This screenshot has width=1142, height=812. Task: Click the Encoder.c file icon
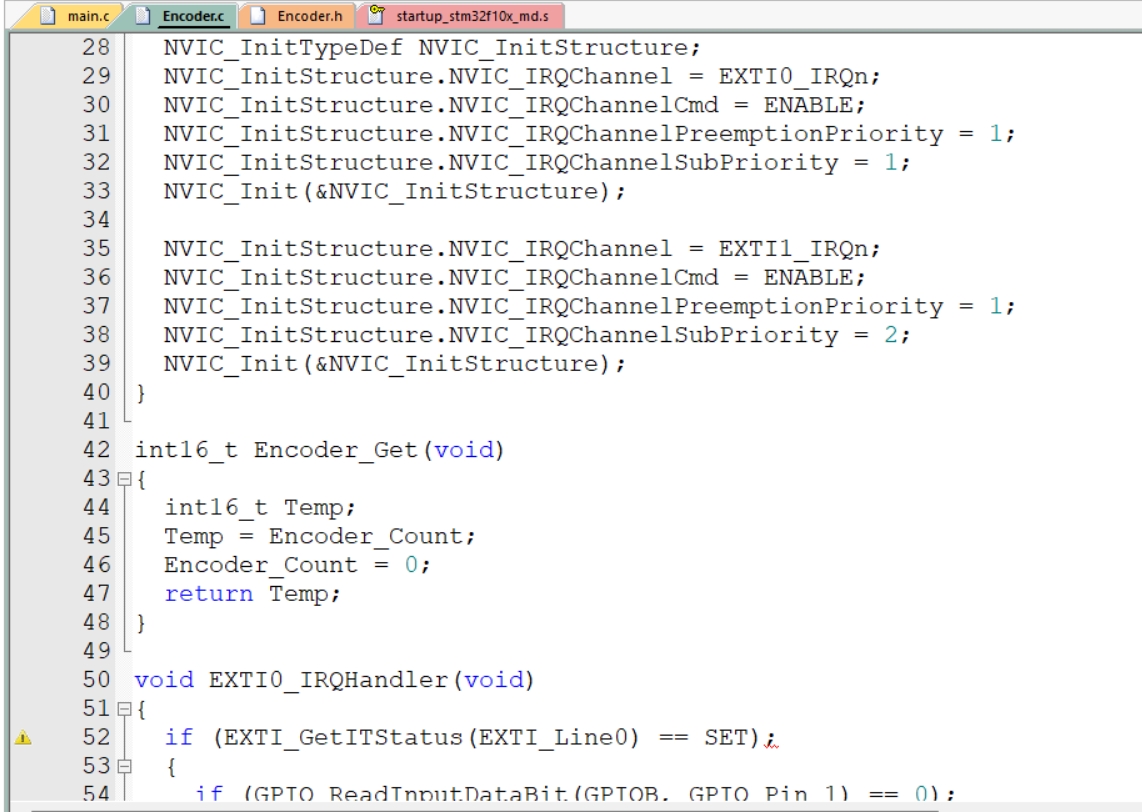point(144,15)
